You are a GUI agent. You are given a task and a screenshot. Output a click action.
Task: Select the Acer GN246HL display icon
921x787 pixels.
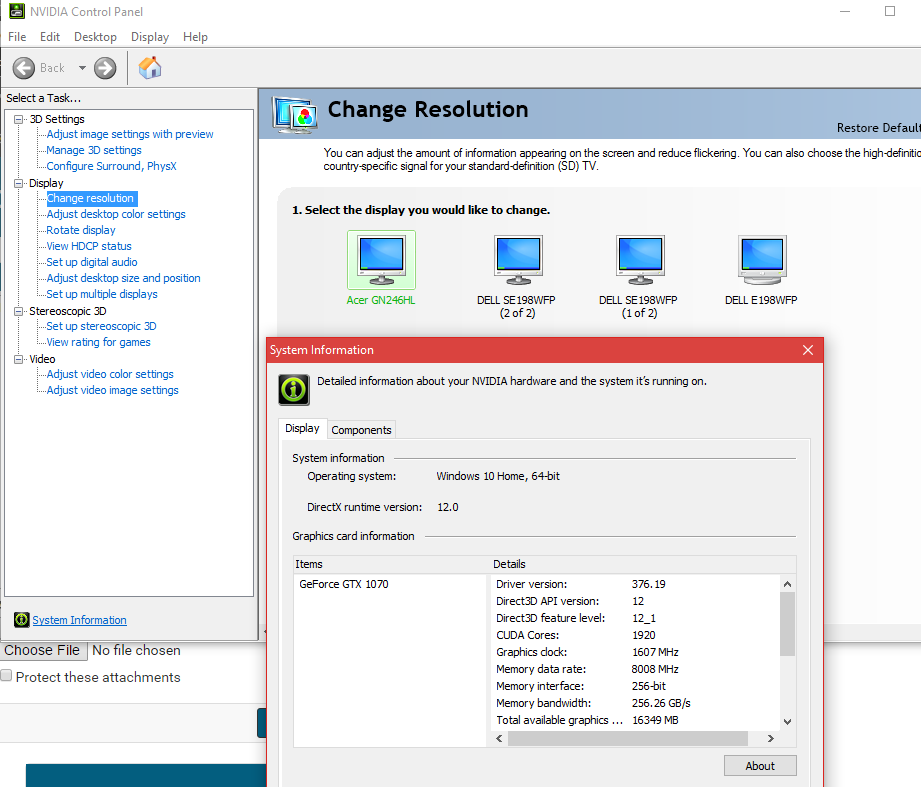(x=380, y=260)
